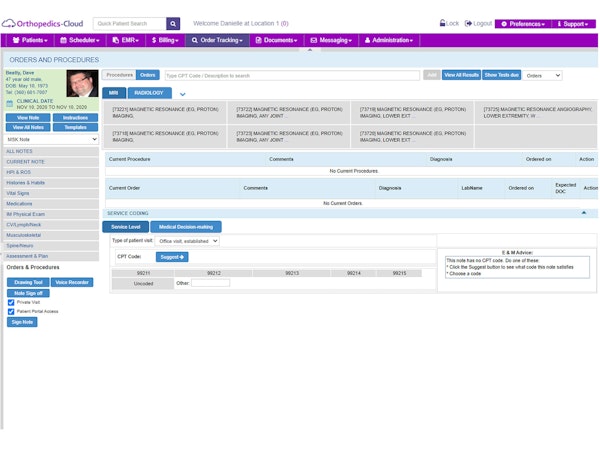This screenshot has width=600, height=450.
Task: Select order code 73221 magnetic resonance
Action: point(165,112)
